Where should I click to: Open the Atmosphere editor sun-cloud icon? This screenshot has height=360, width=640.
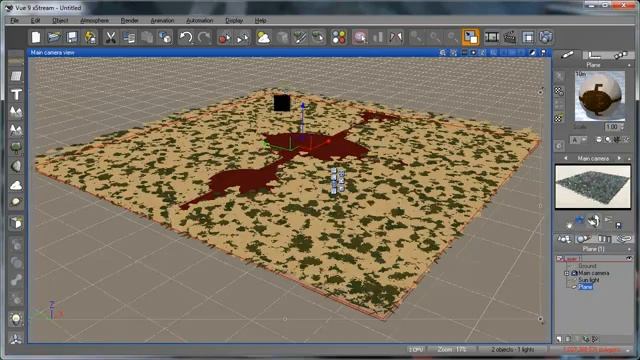pyautogui.click(x=263, y=38)
